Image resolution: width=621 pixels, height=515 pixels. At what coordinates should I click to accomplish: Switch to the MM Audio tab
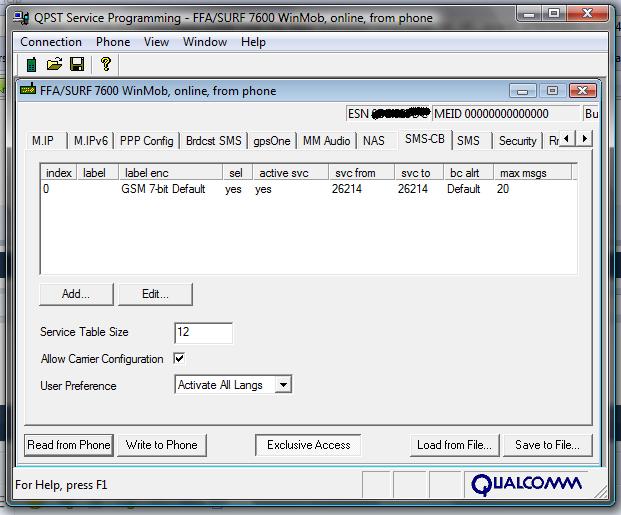[326, 141]
